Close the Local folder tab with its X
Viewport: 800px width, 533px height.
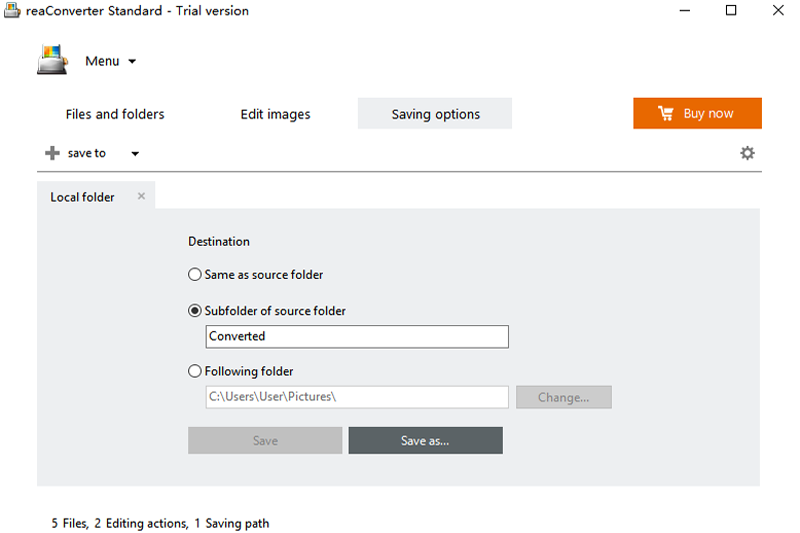tap(141, 196)
